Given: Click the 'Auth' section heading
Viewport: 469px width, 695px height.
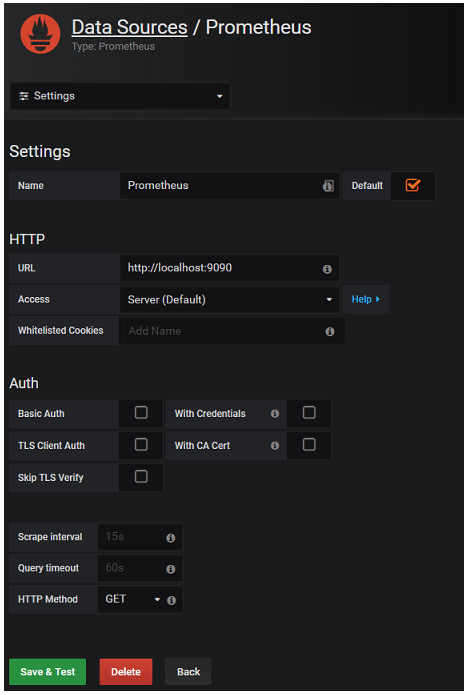Looking at the screenshot, I should (x=24, y=383).
